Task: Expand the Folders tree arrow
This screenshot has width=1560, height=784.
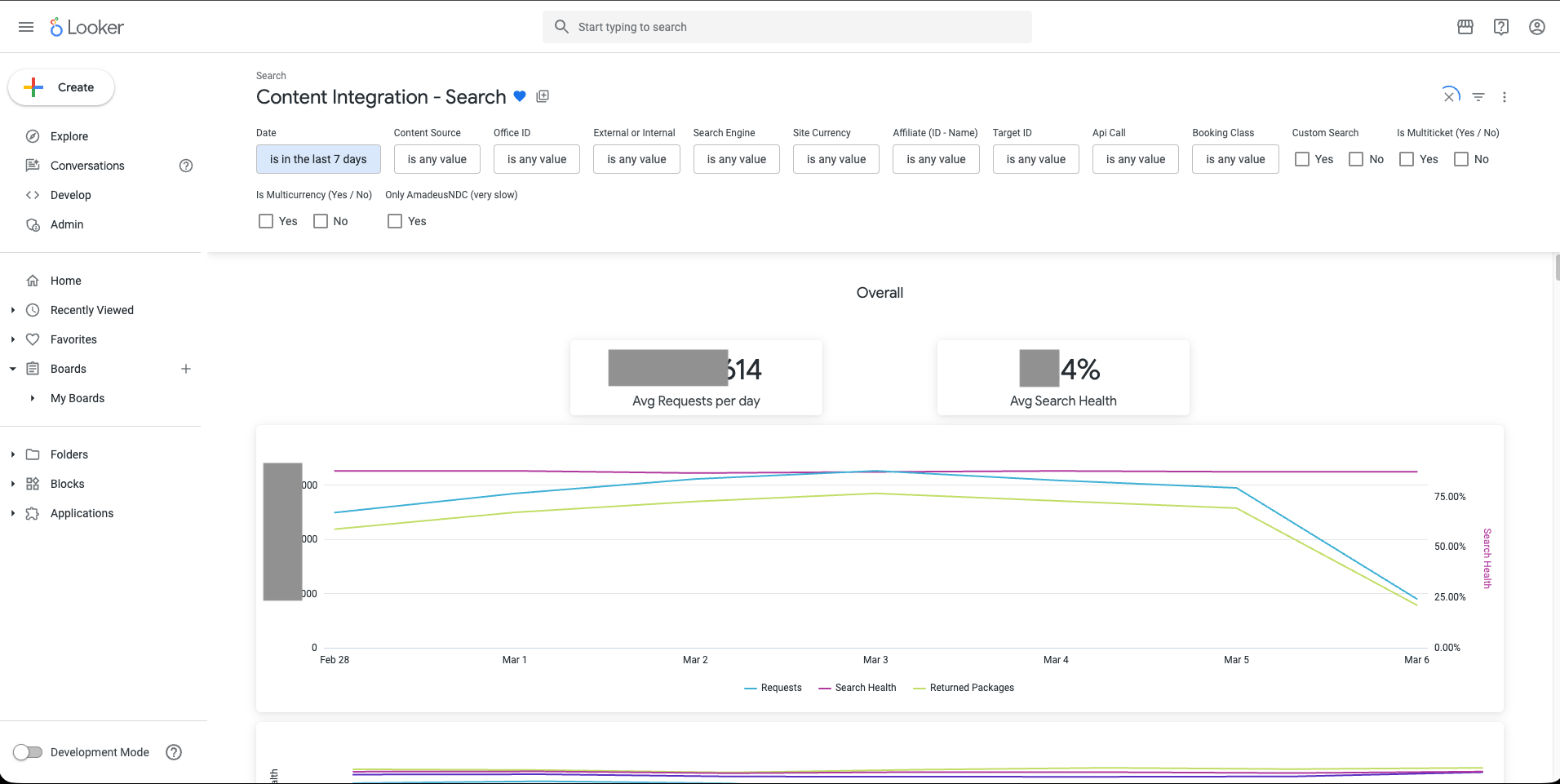Action: point(13,454)
